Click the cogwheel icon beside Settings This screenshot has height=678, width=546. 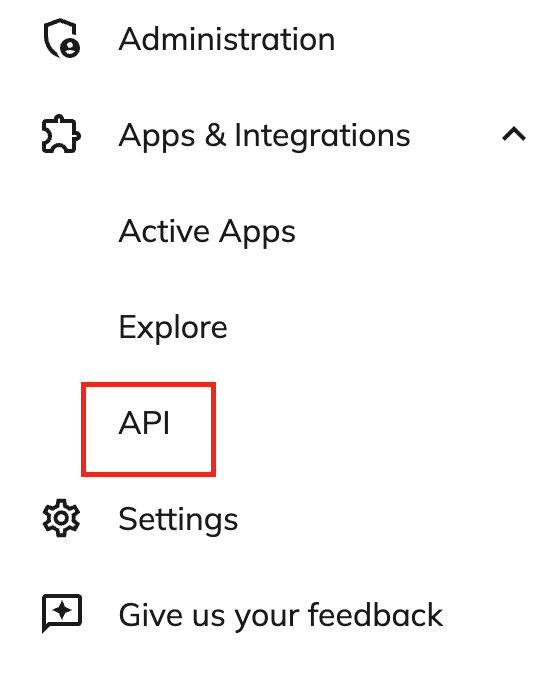pyautogui.click(x=61, y=518)
